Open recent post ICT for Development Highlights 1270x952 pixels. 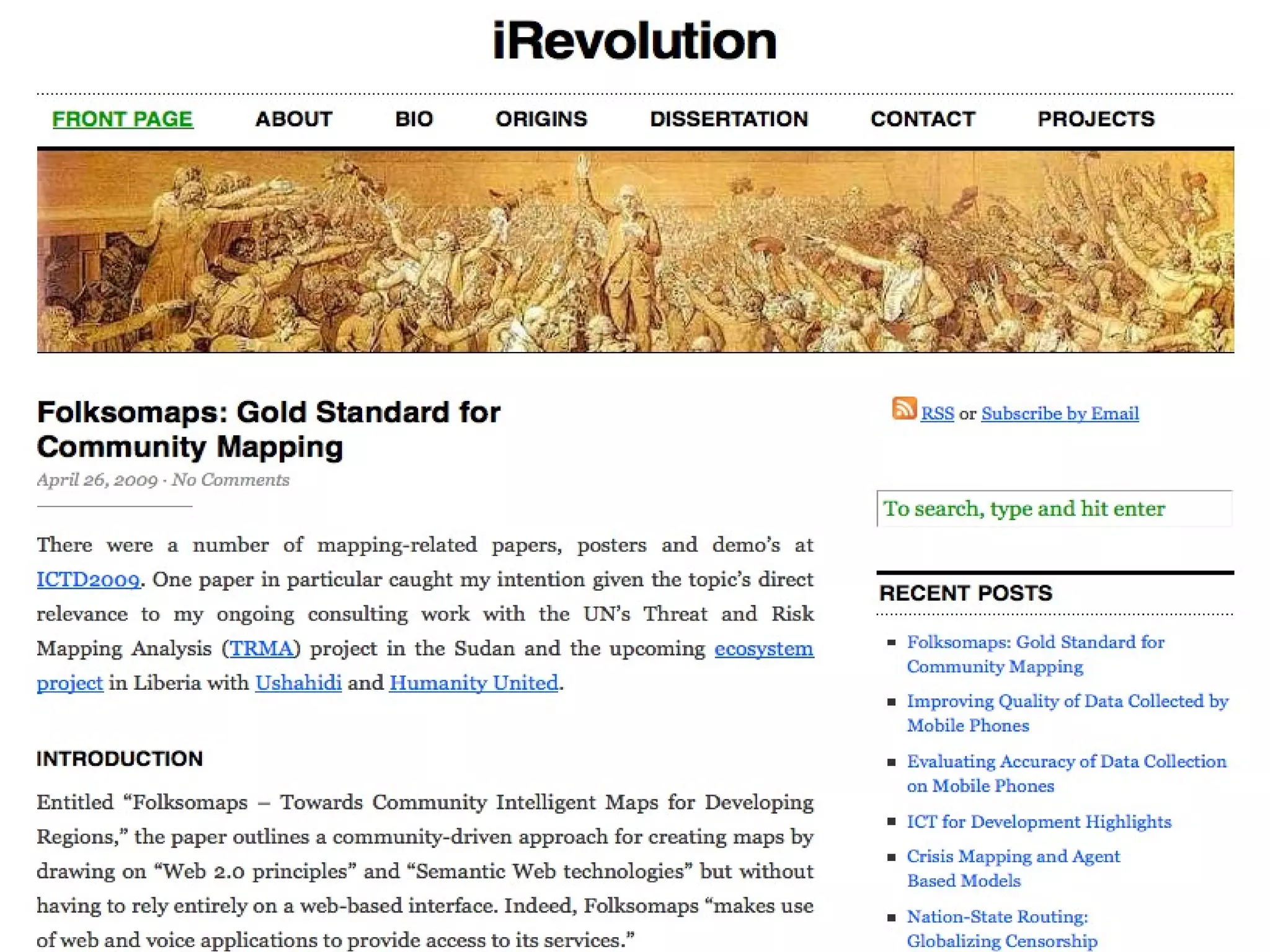click(1039, 822)
